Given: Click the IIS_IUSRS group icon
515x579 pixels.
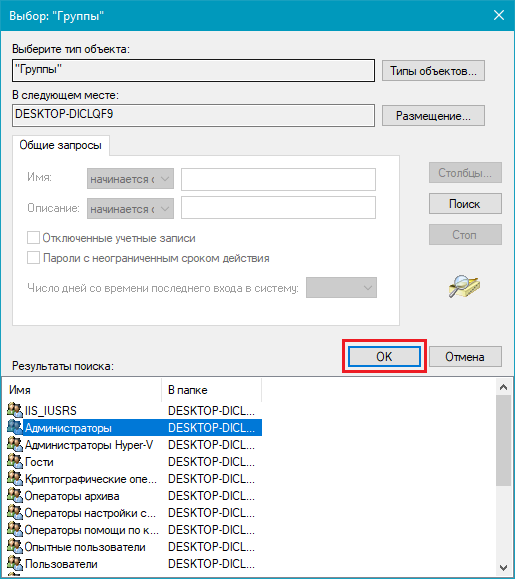Looking at the screenshot, I should point(15,410).
